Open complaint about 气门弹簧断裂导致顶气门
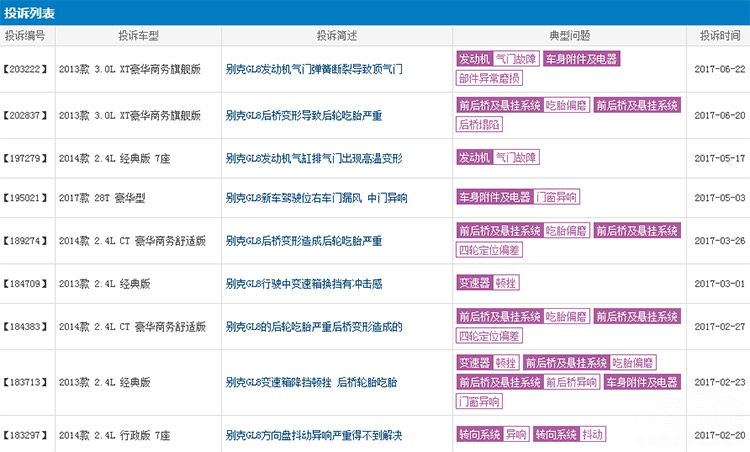Viewport: 750px width, 452px height. 313,70
